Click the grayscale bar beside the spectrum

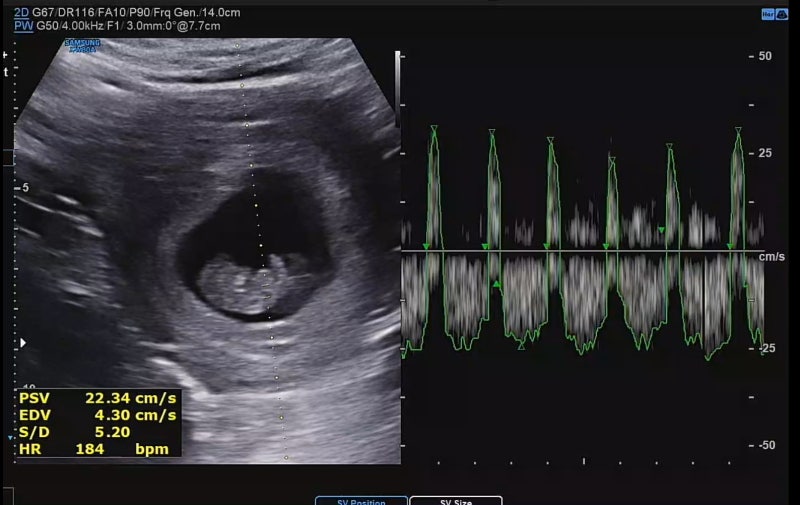(397, 89)
